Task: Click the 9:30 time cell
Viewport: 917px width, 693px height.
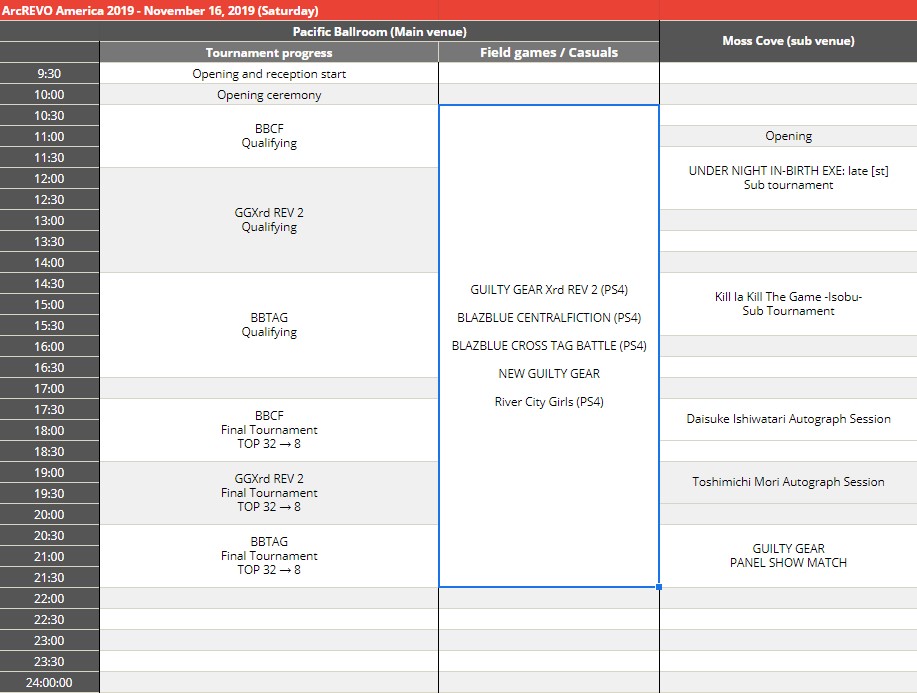Action: [49, 74]
